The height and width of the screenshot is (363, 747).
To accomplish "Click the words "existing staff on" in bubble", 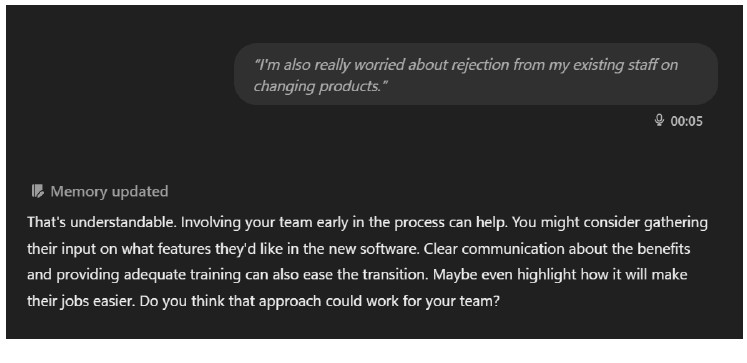I will pos(625,65).
